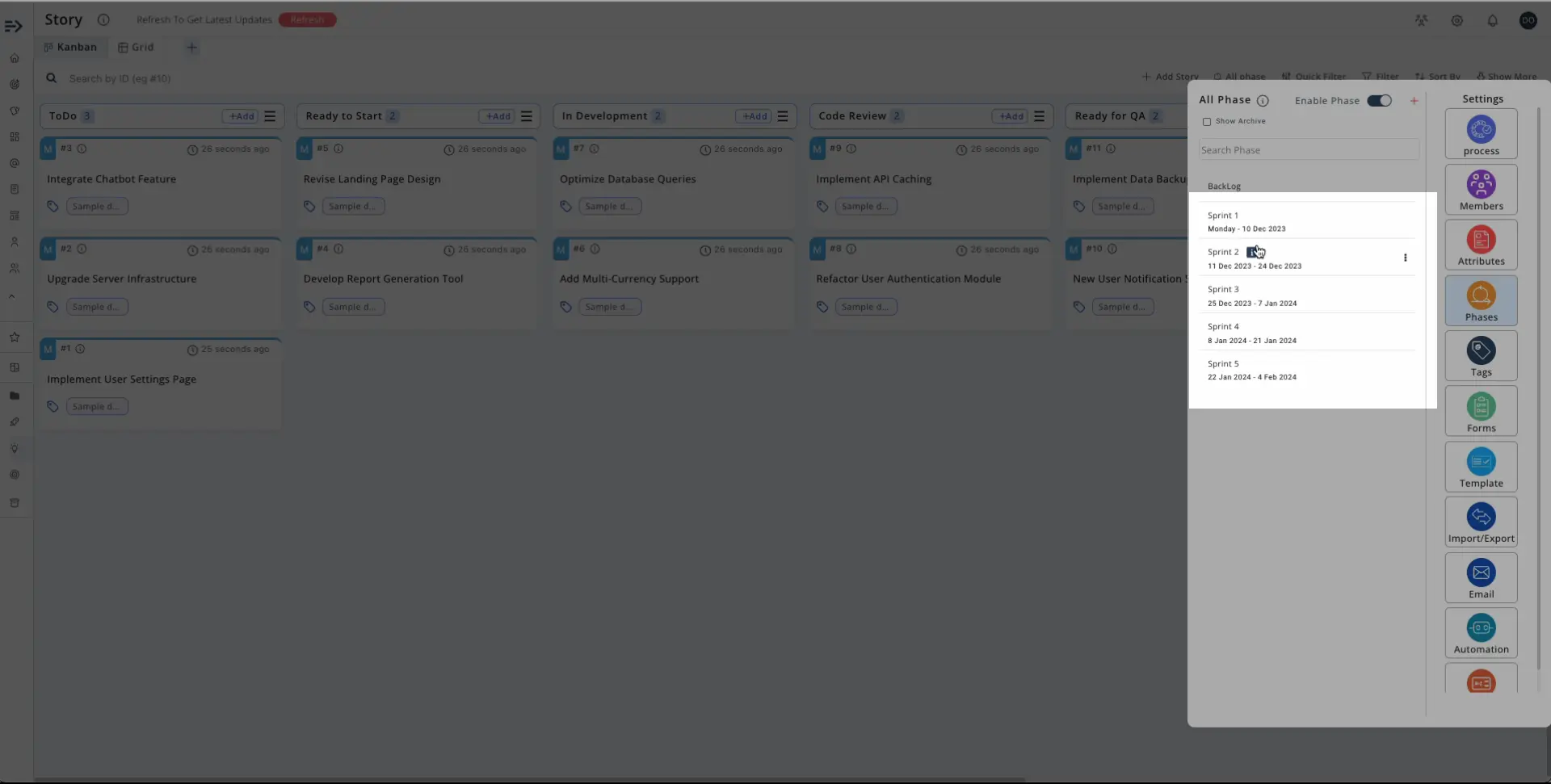Open the notifications bell
Screen dimensions: 1551x784
pos(1492,21)
